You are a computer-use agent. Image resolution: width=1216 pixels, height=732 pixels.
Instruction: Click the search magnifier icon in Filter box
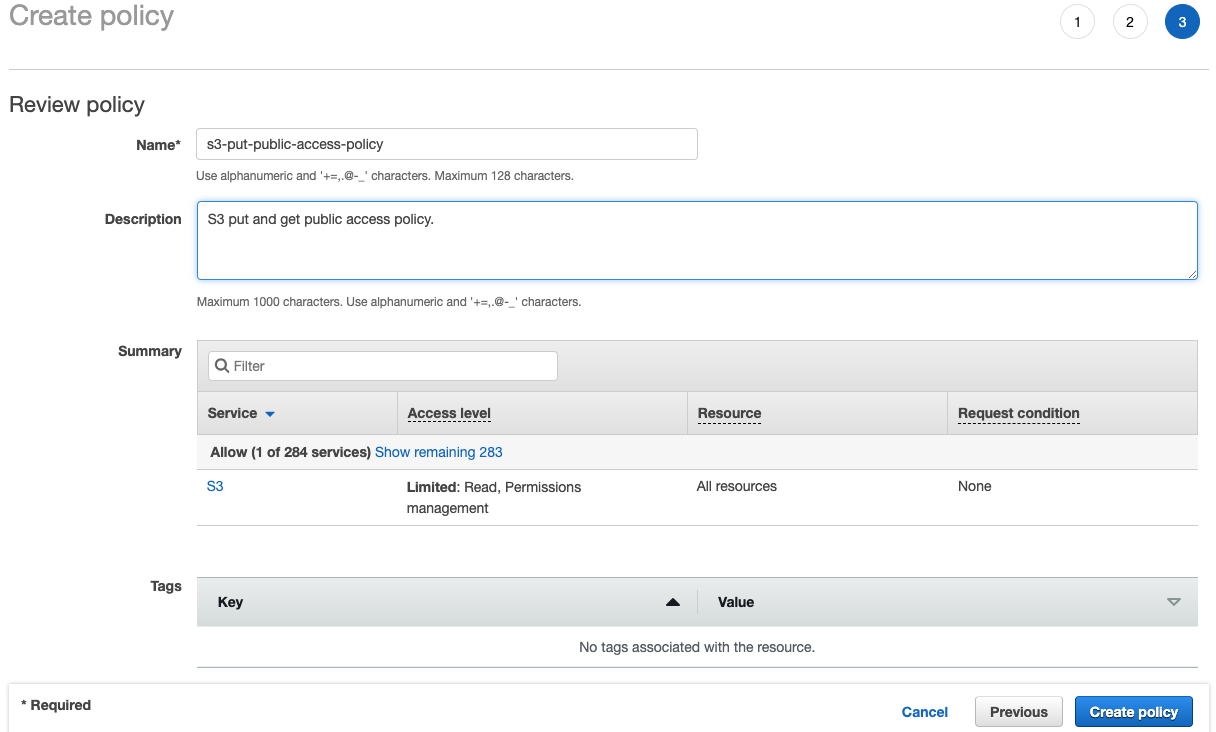click(x=222, y=366)
